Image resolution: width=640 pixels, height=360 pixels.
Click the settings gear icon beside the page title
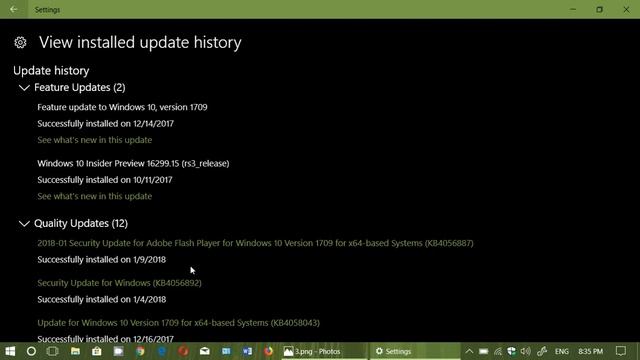tap(20, 42)
